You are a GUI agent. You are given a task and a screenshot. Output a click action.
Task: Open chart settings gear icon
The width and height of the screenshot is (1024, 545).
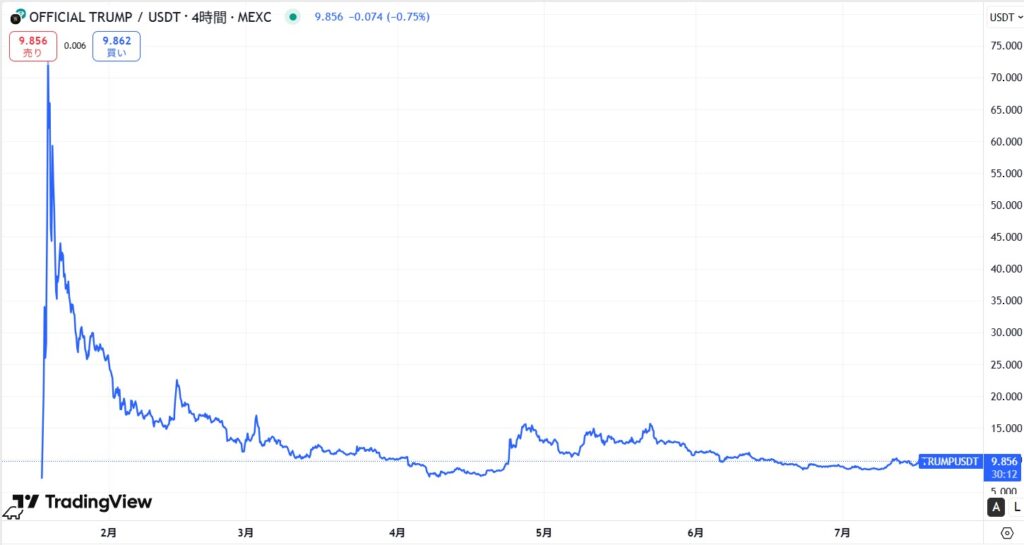[1007, 533]
